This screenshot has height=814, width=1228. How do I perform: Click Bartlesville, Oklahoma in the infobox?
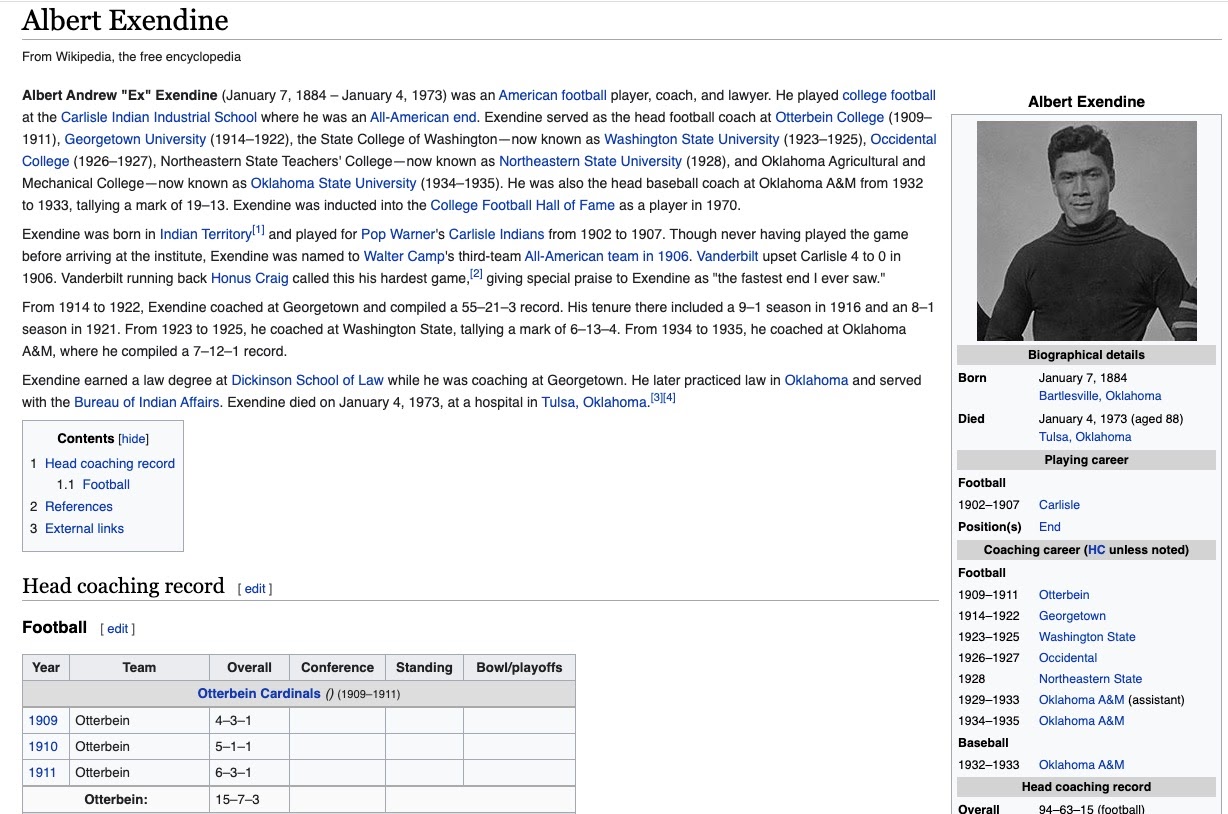pos(1099,396)
